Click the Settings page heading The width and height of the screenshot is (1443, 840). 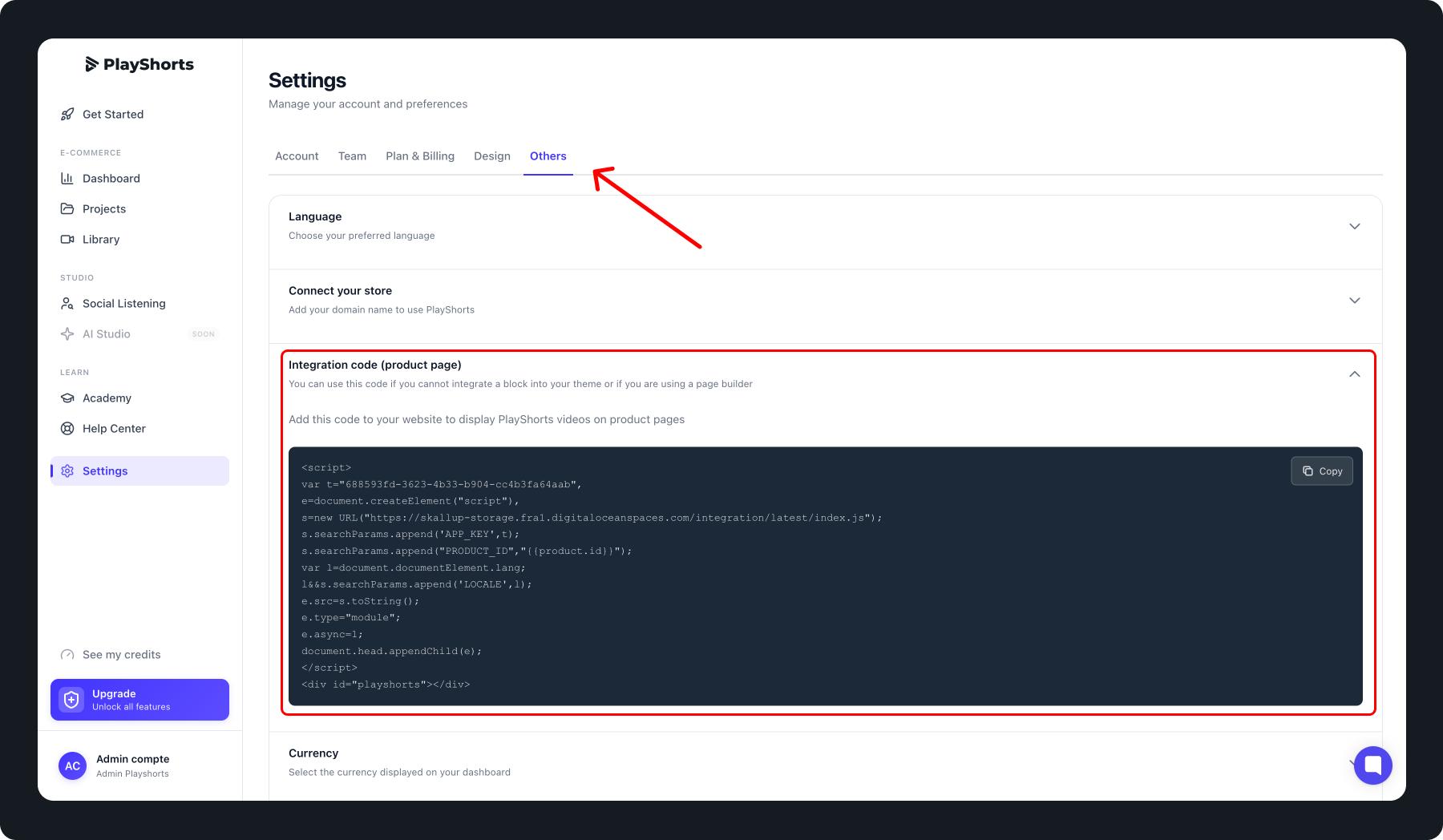click(307, 80)
